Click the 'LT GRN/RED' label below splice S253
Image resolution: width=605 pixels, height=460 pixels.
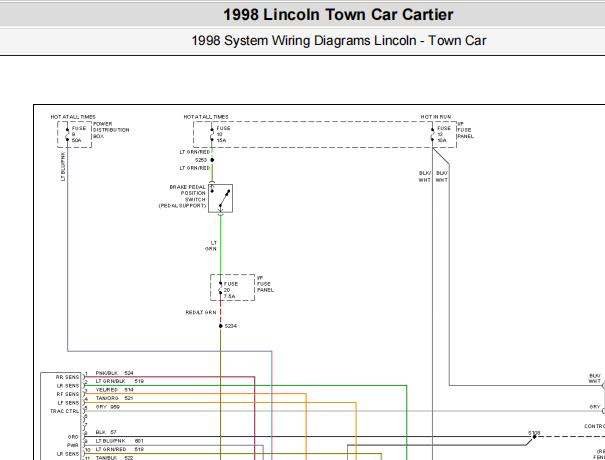tap(195, 168)
